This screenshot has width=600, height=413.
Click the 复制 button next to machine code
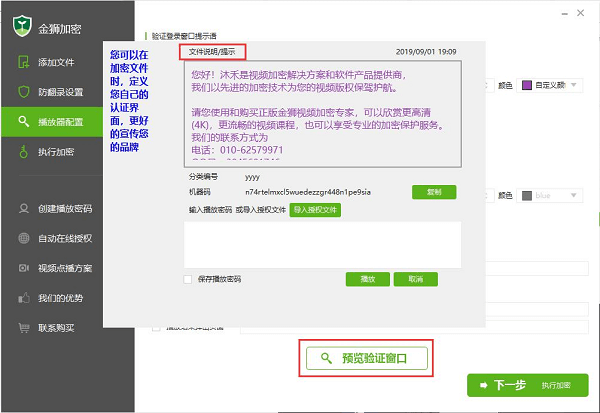[434, 192]
